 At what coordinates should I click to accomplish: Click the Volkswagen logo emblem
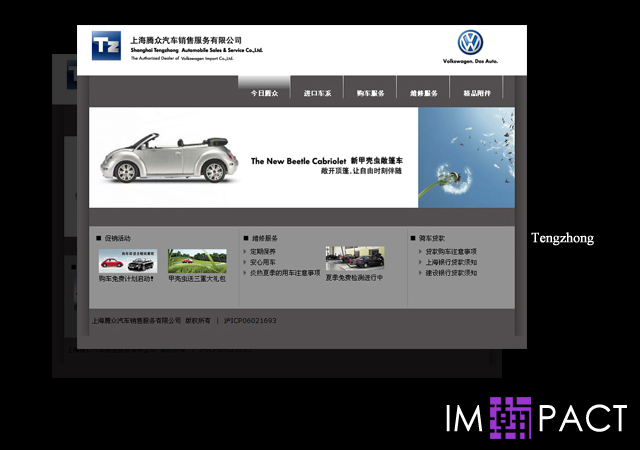pyautogui.click(x=470, y=42)
